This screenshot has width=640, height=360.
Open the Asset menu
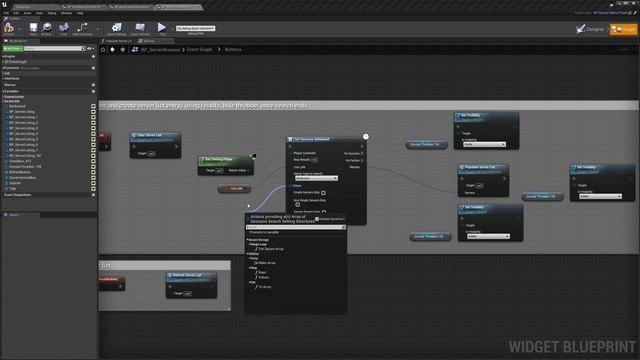(x=27, y=13)
